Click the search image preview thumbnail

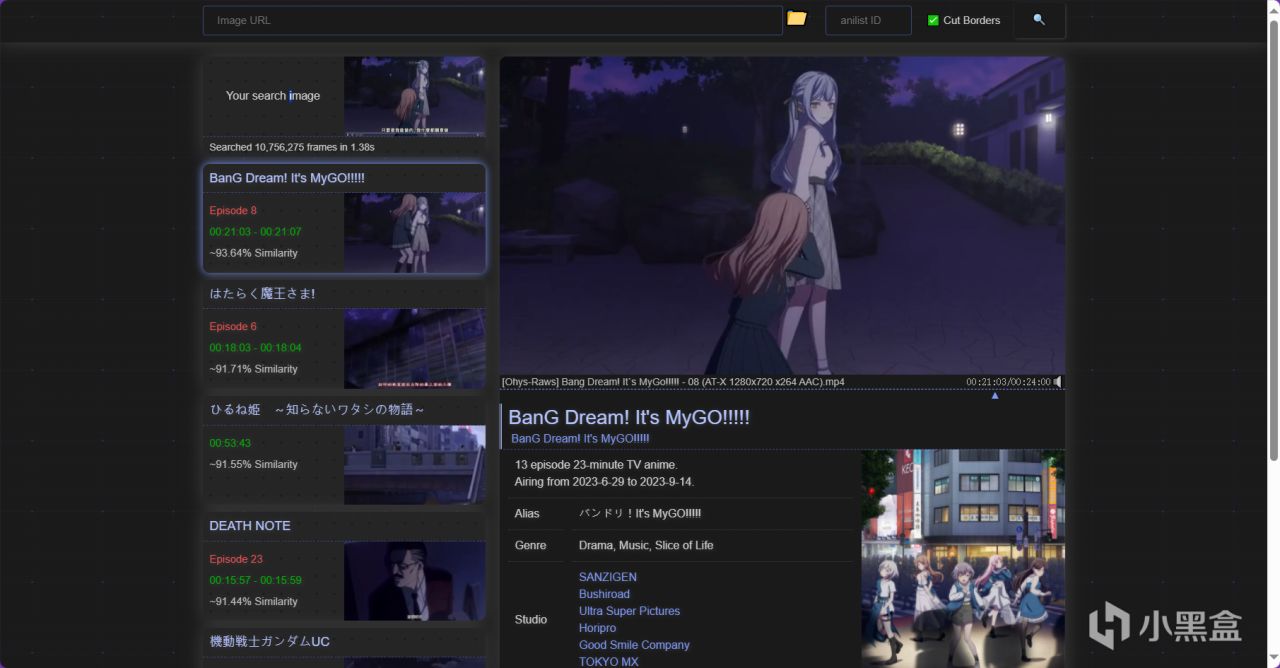pyautogui.click(x=415, y=96)
